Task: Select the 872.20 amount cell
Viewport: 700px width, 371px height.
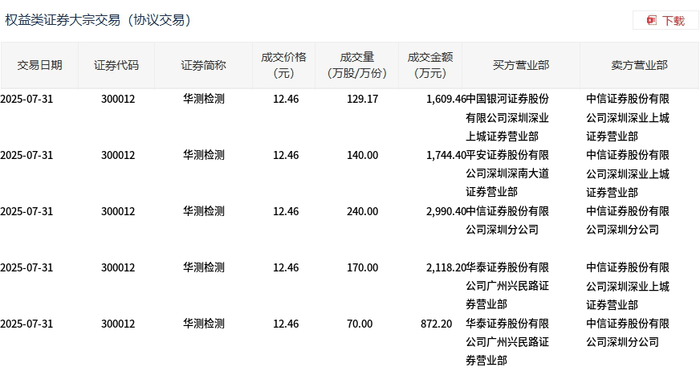Action: click(436, 324)
